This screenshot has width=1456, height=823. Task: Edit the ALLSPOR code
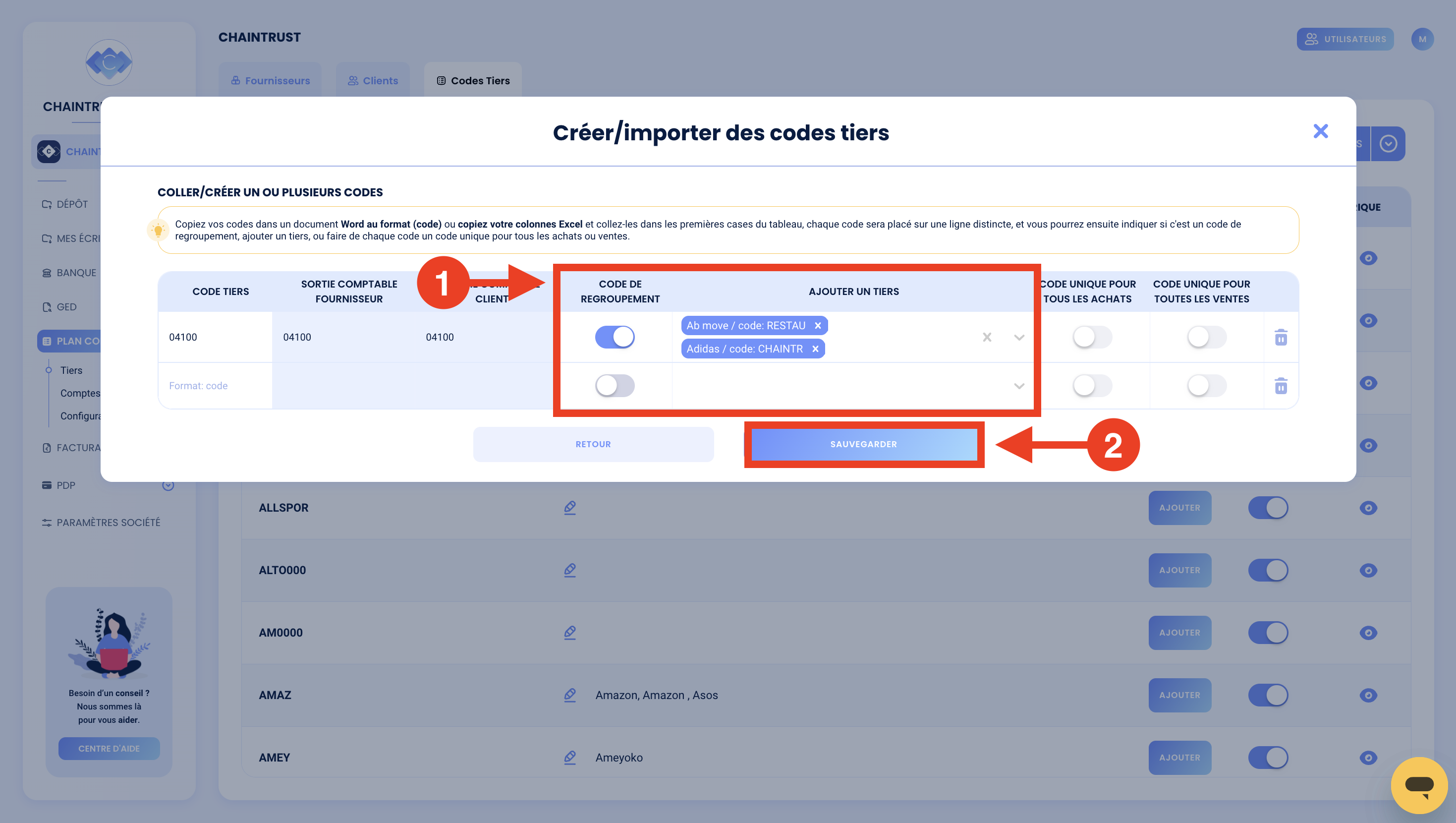(570, 507)
